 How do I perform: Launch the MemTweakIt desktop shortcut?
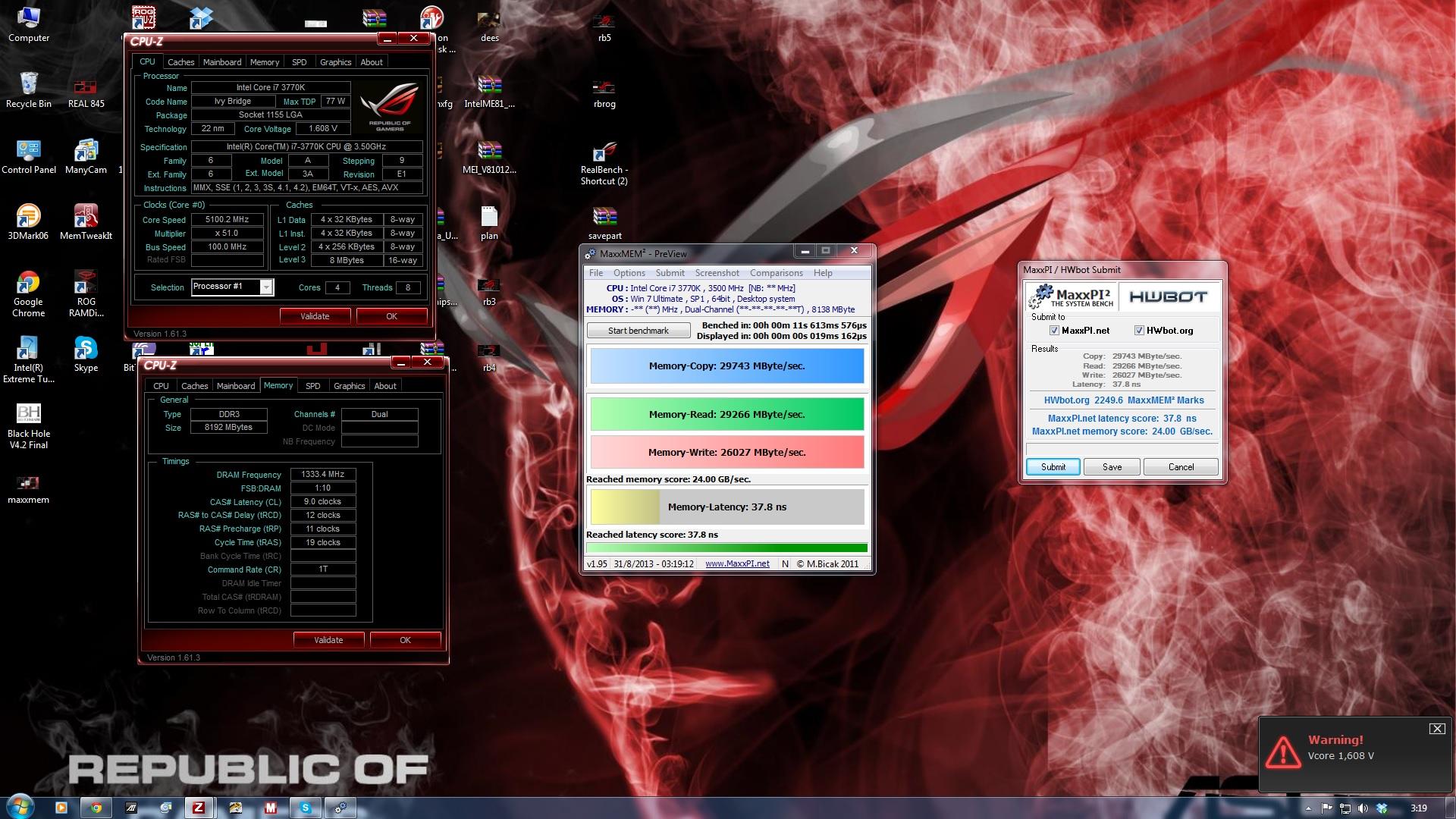pos(86,222)
